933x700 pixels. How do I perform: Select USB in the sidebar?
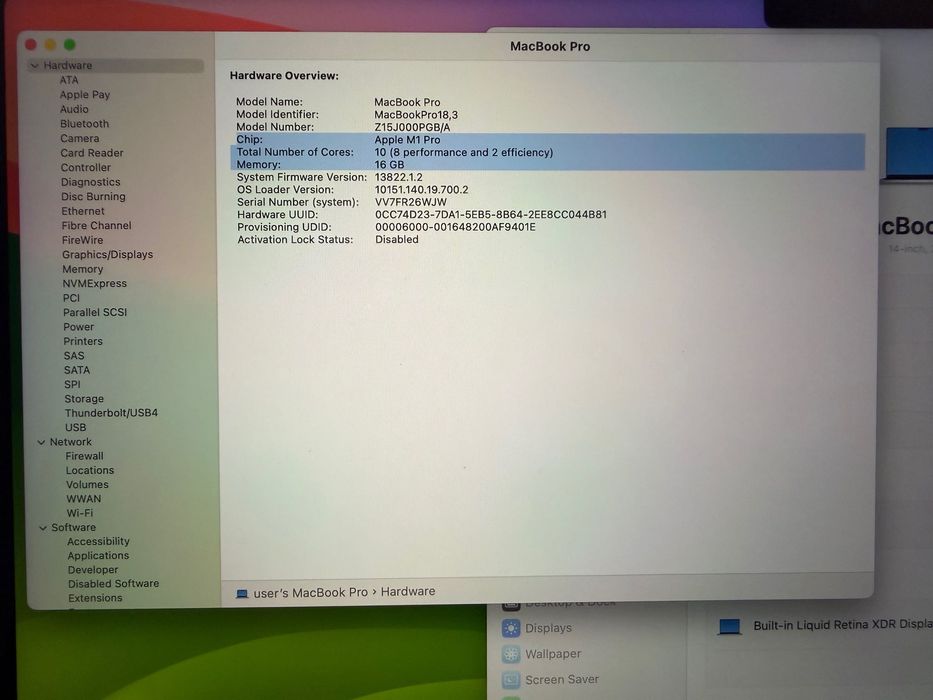click(76, 427)
